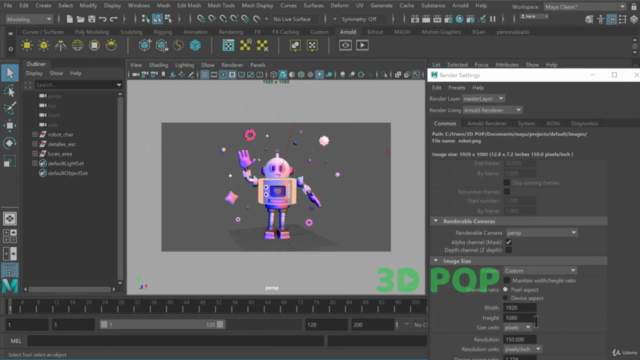Viewport: 640px width, 360px height.
Task: Activate the Lasso select tool
Action: [x=9, y=91]
